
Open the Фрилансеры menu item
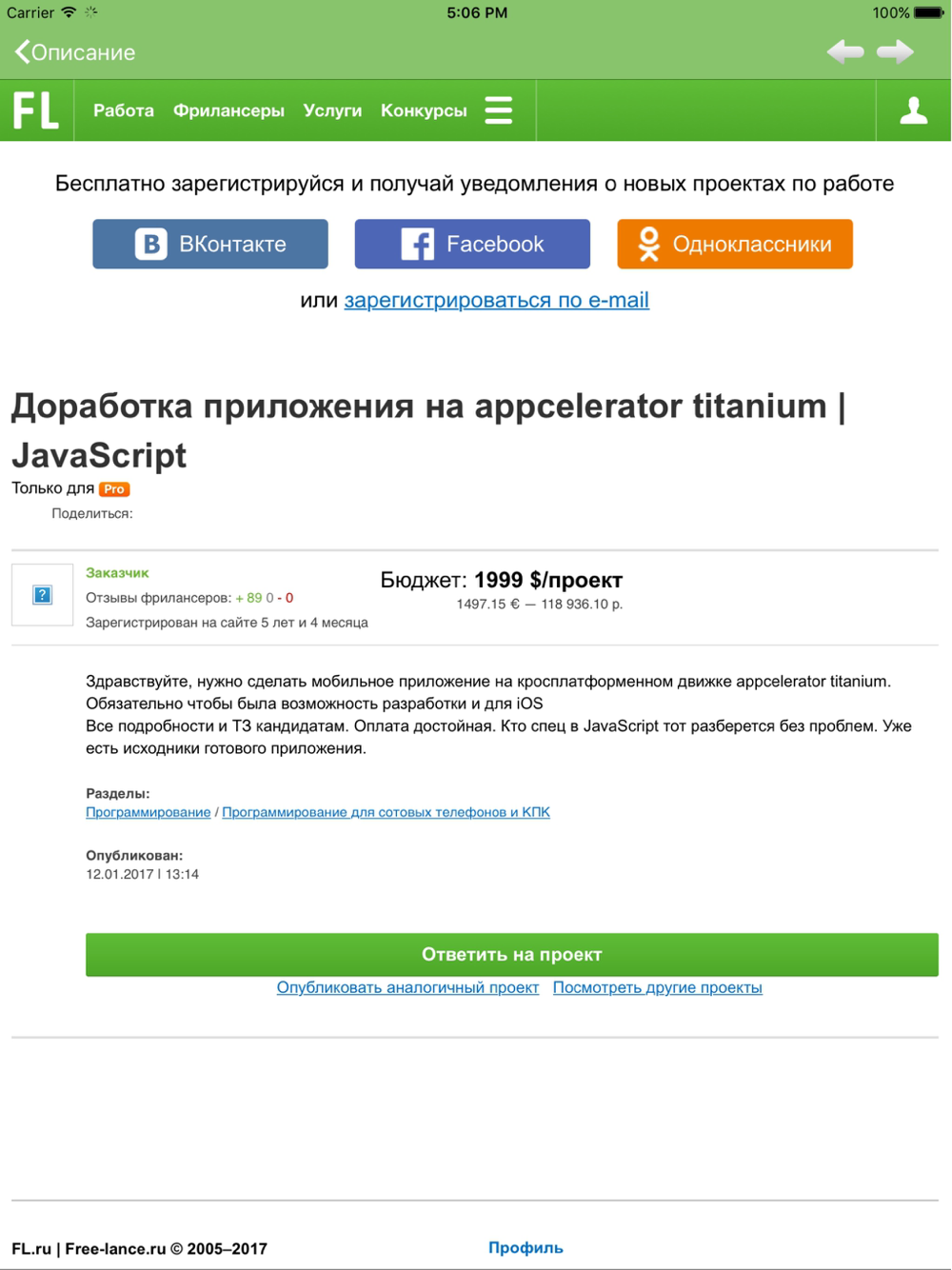(x=228, y=110)
